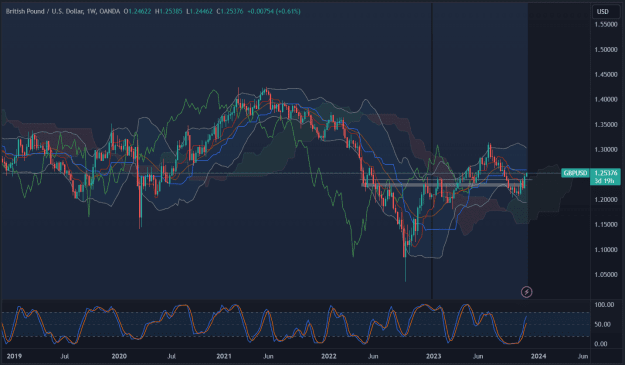Click the 1.15000 price axis label
This screenshot has height=365, width=625.
(x=606, y=225)
